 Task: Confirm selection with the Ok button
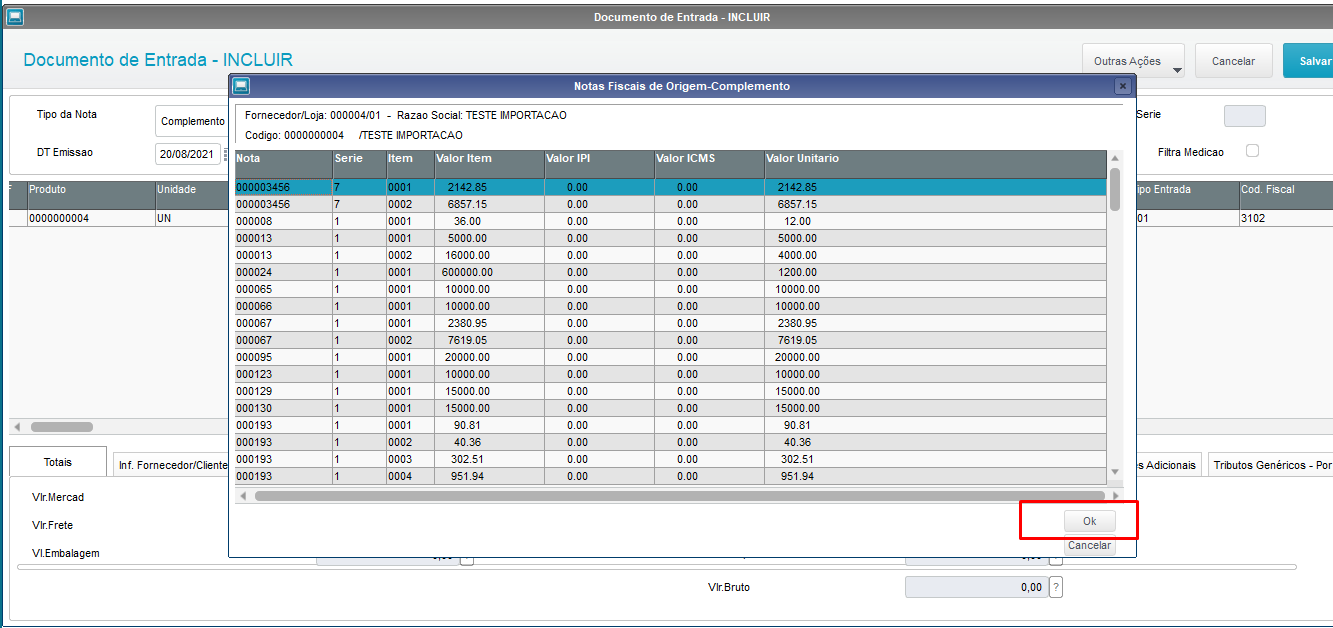point(1089,521)
